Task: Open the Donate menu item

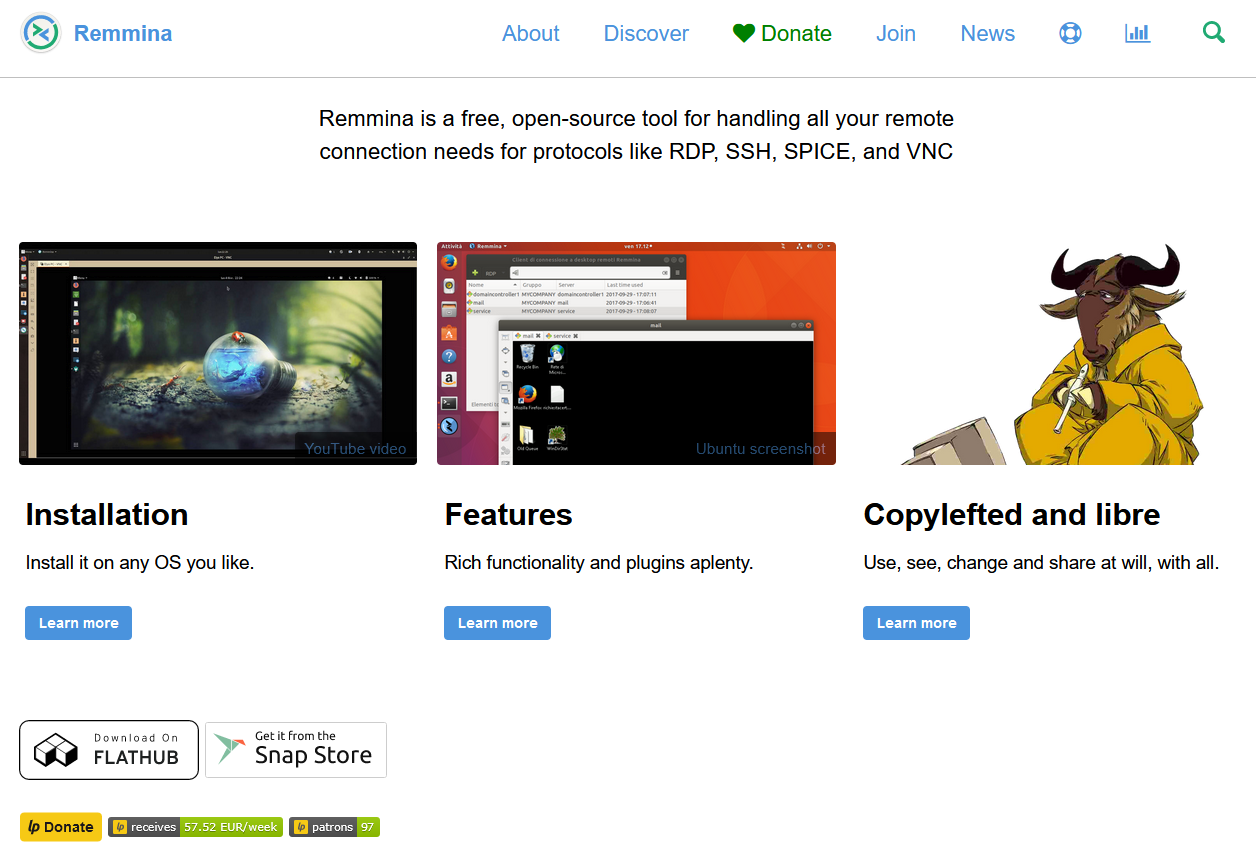Action: click(x=782, y=33)
